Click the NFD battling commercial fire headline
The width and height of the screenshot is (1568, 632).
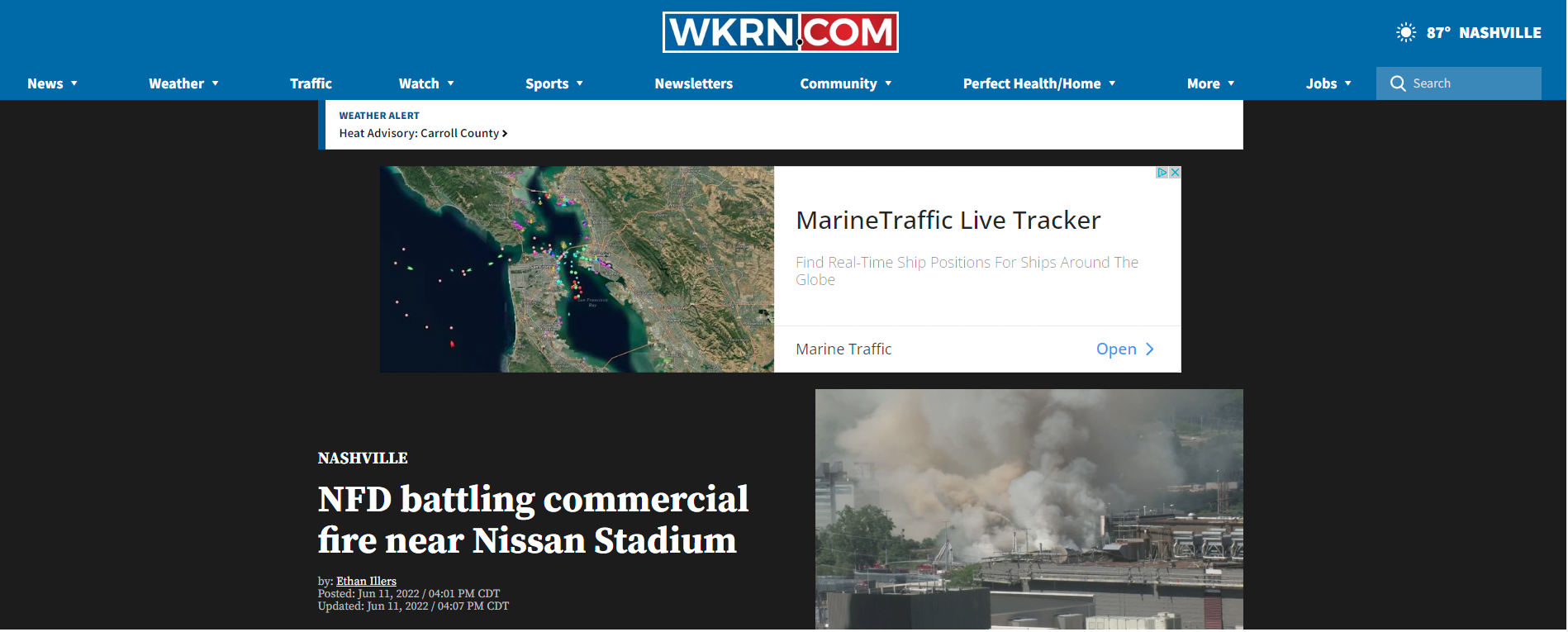click(533, 520)
